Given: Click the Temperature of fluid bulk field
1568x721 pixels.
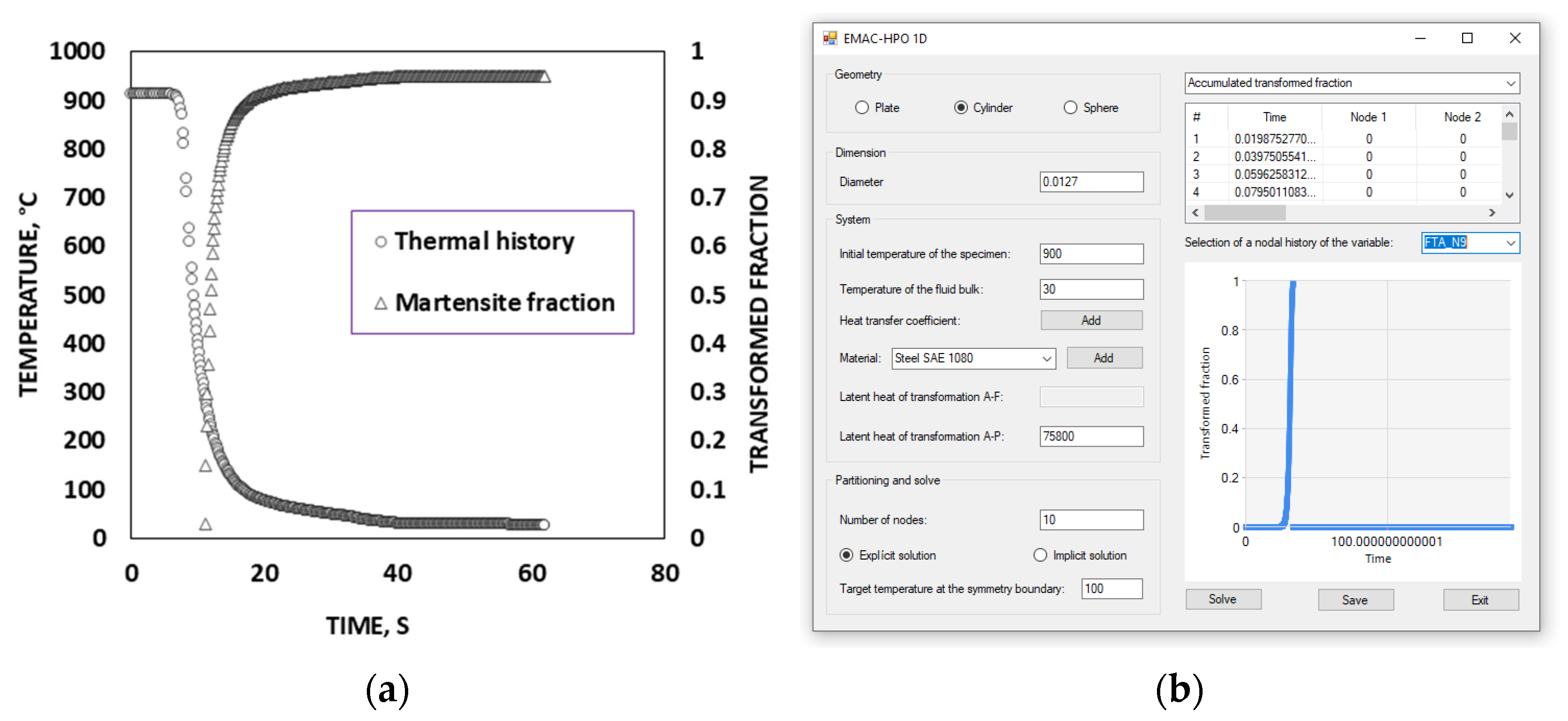Looking at the screenshot, I should pyautogui.click(x=1092, y=288).
